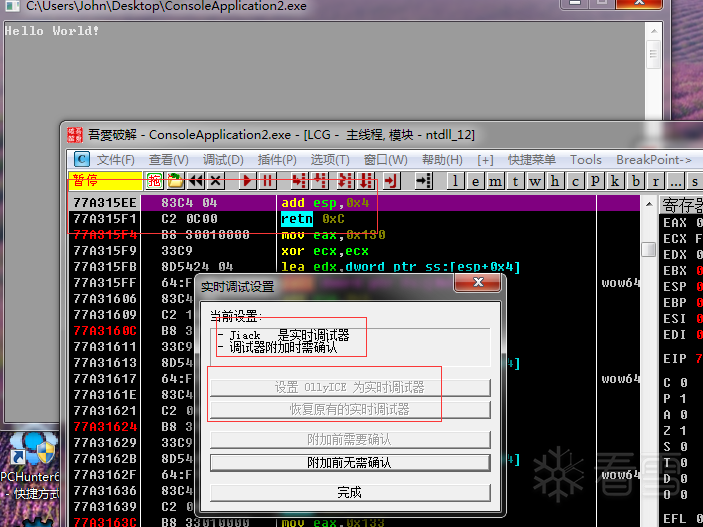
Task: Close the debugged program with X icon
Action: tap(216, 181)
